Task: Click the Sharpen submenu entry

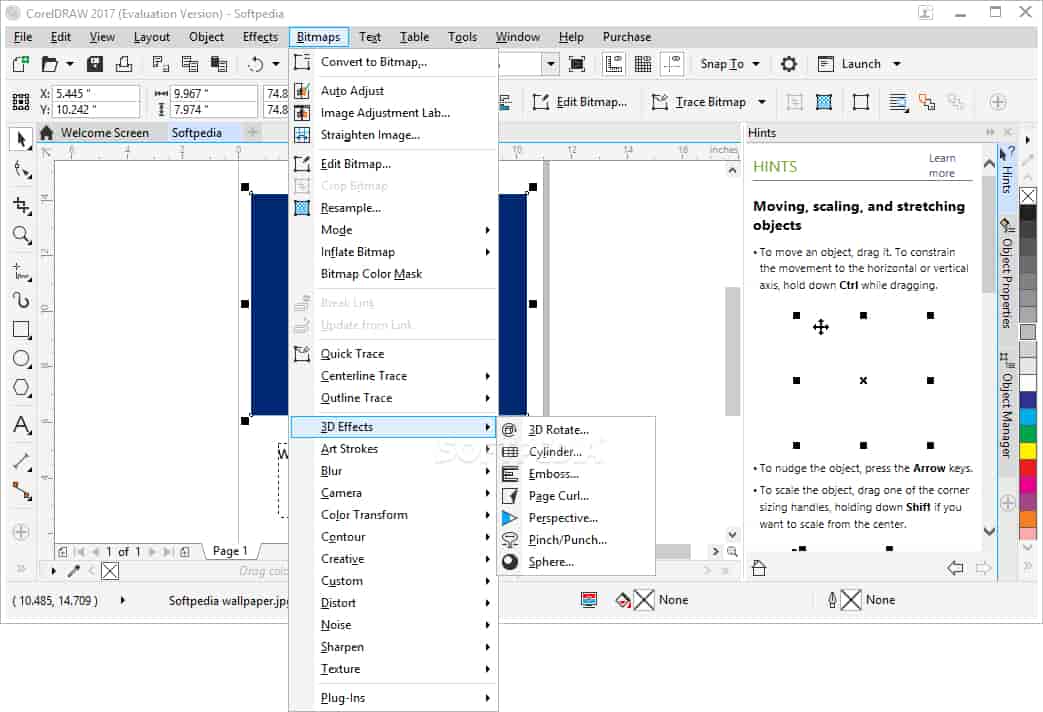Action: pyautogui.click(x=394, y=647)
